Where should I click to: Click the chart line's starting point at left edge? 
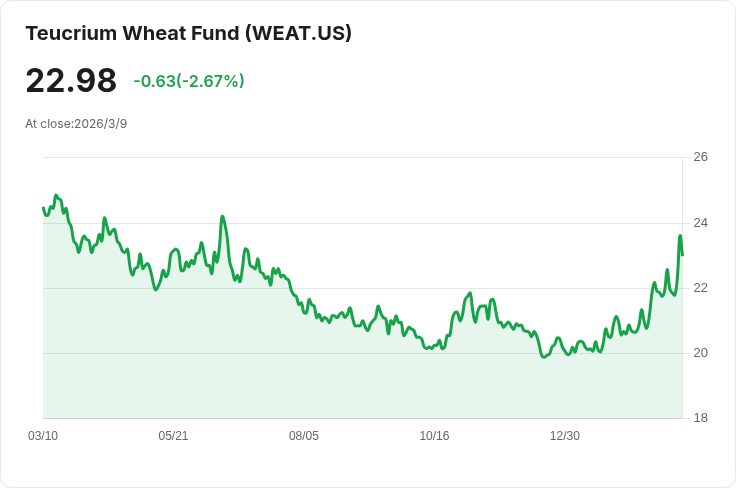(x=43, y=207)
